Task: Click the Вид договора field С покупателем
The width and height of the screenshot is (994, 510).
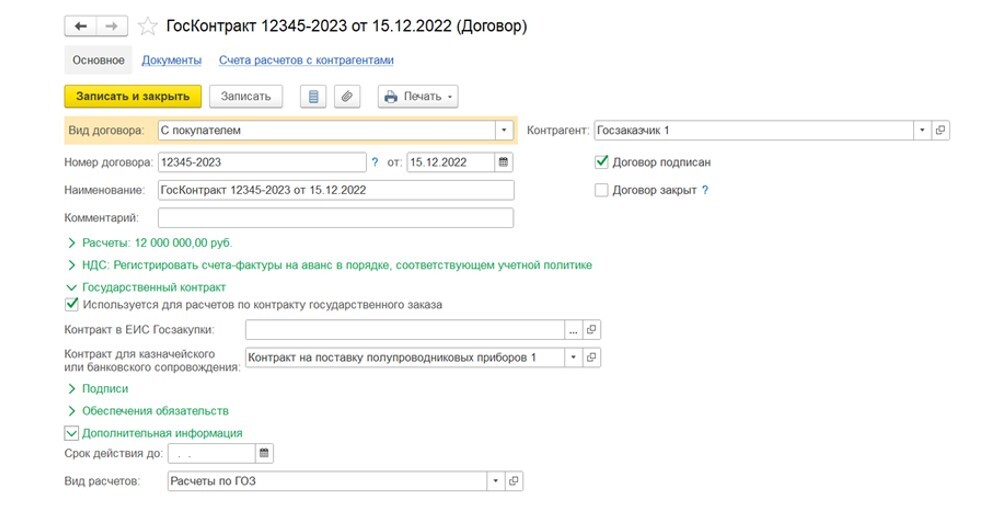Action: [326, 130]
